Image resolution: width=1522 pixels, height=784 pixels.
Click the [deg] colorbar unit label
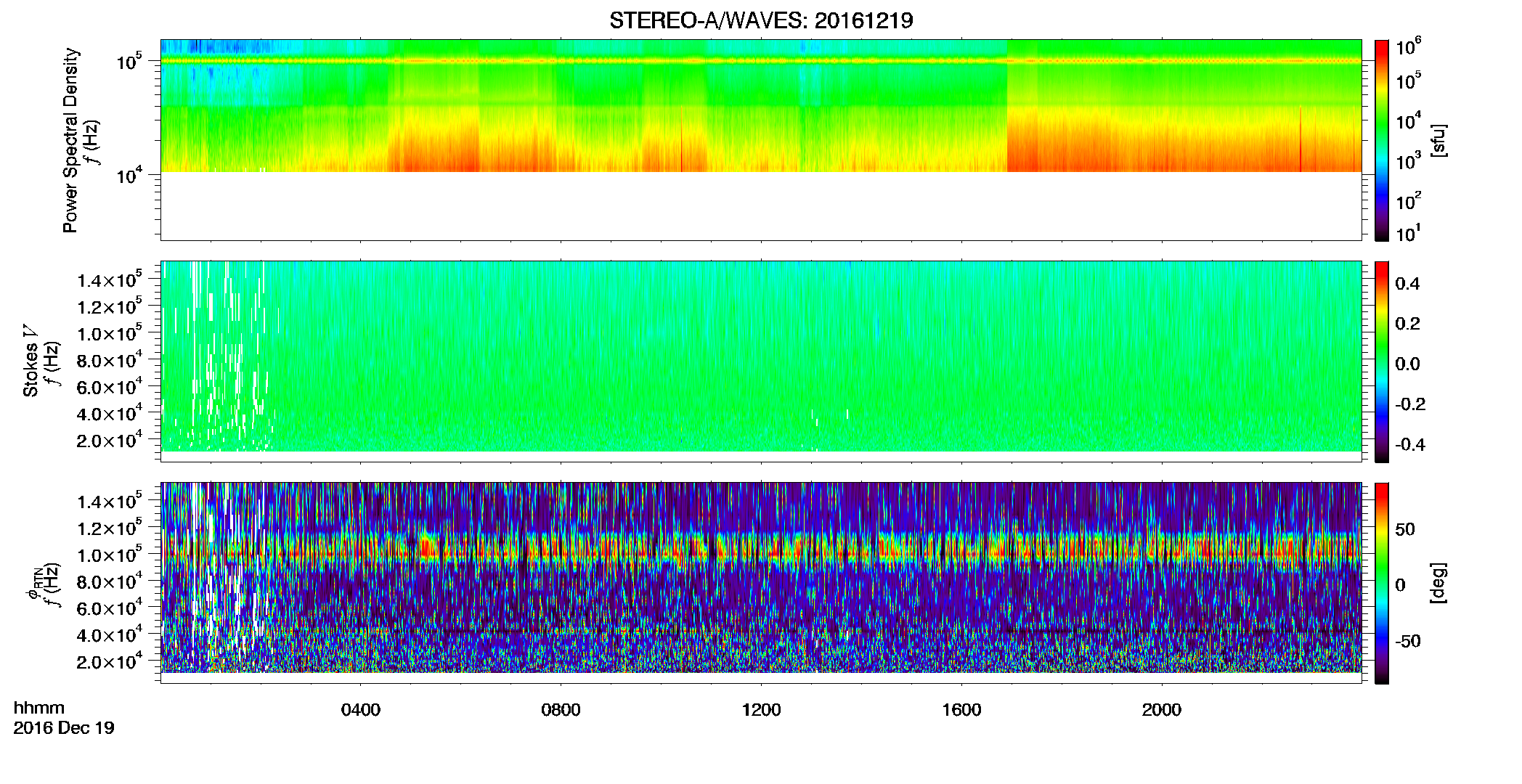tap(1439, 583)
